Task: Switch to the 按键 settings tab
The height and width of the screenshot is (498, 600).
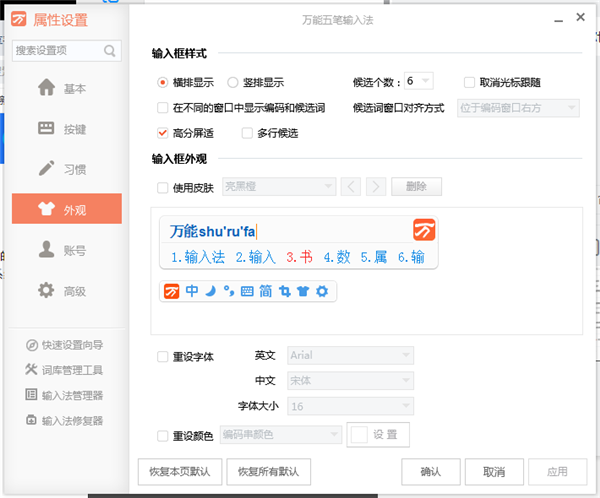Action: pyautogui.click(x=67, y=129)
